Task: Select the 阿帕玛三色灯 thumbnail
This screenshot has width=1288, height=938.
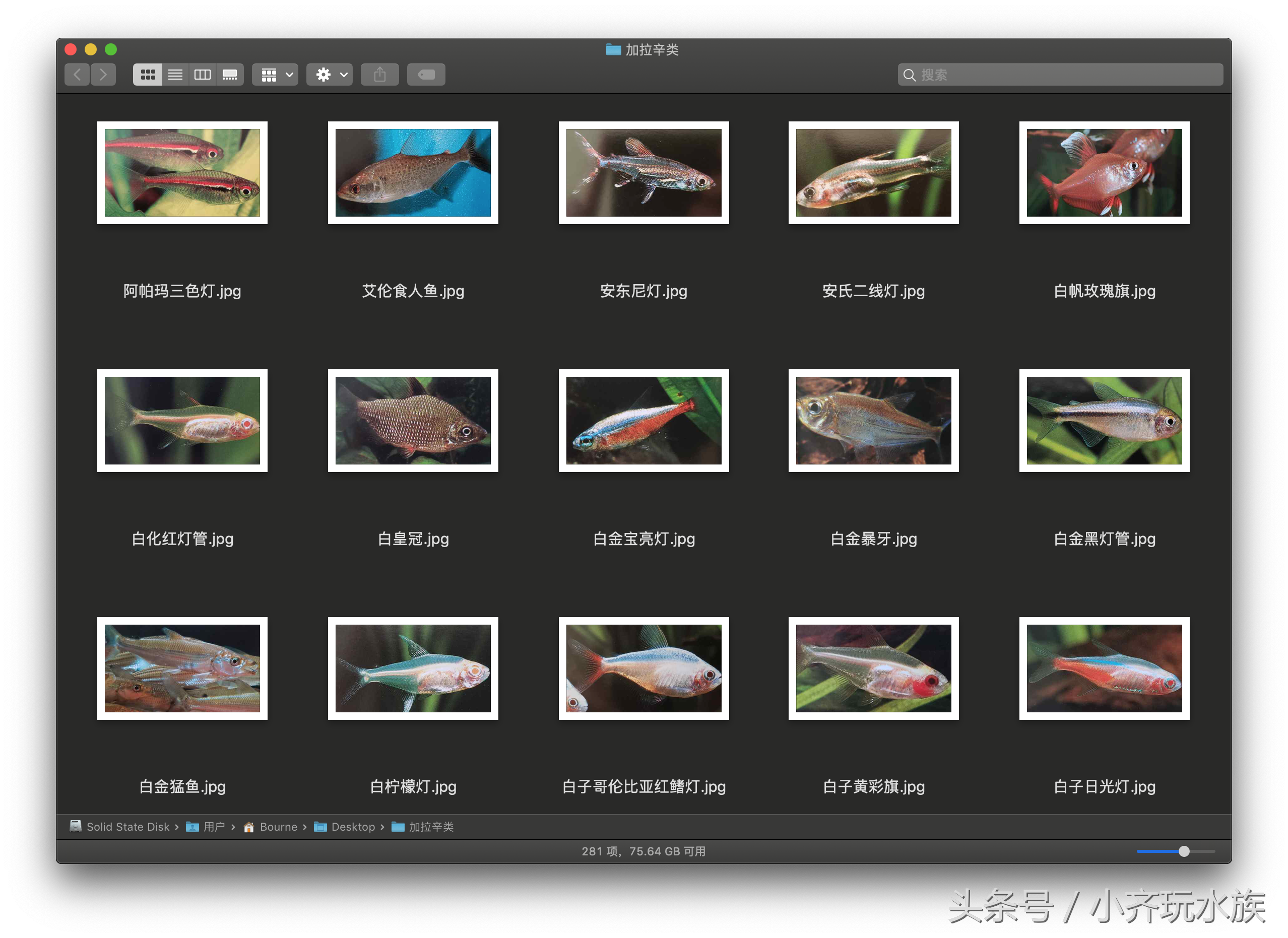Action: tap(182, 173)
